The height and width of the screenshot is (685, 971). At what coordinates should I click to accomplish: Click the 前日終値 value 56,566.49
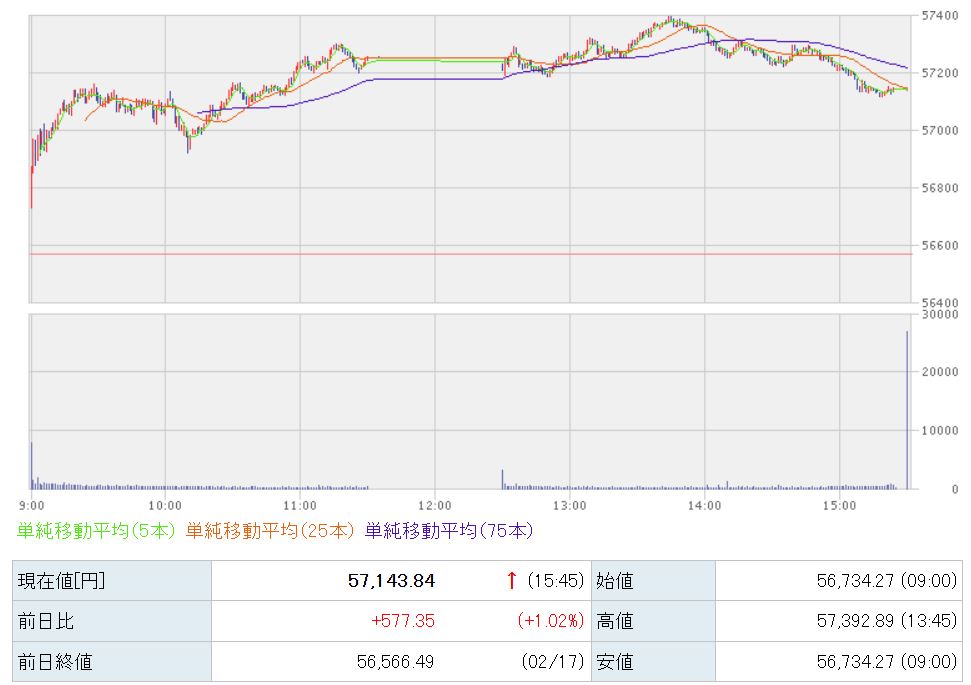coord(395,661)
